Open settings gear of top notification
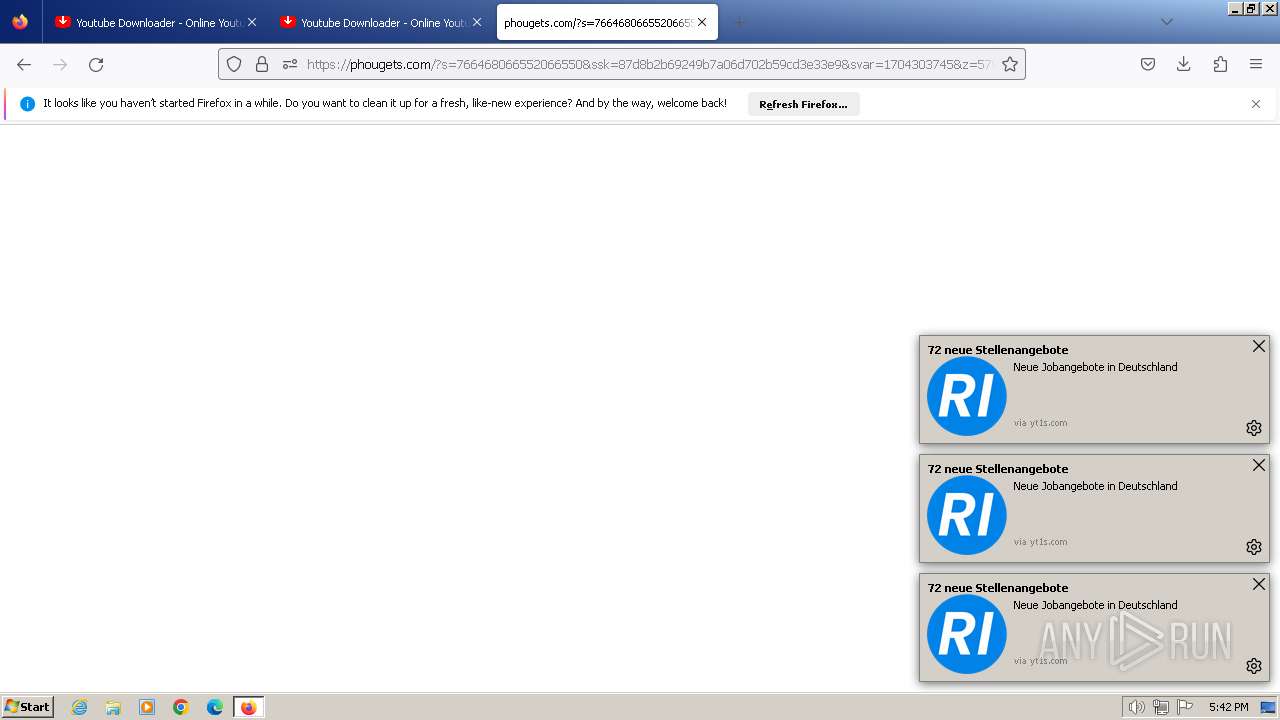 [1254, 428]
